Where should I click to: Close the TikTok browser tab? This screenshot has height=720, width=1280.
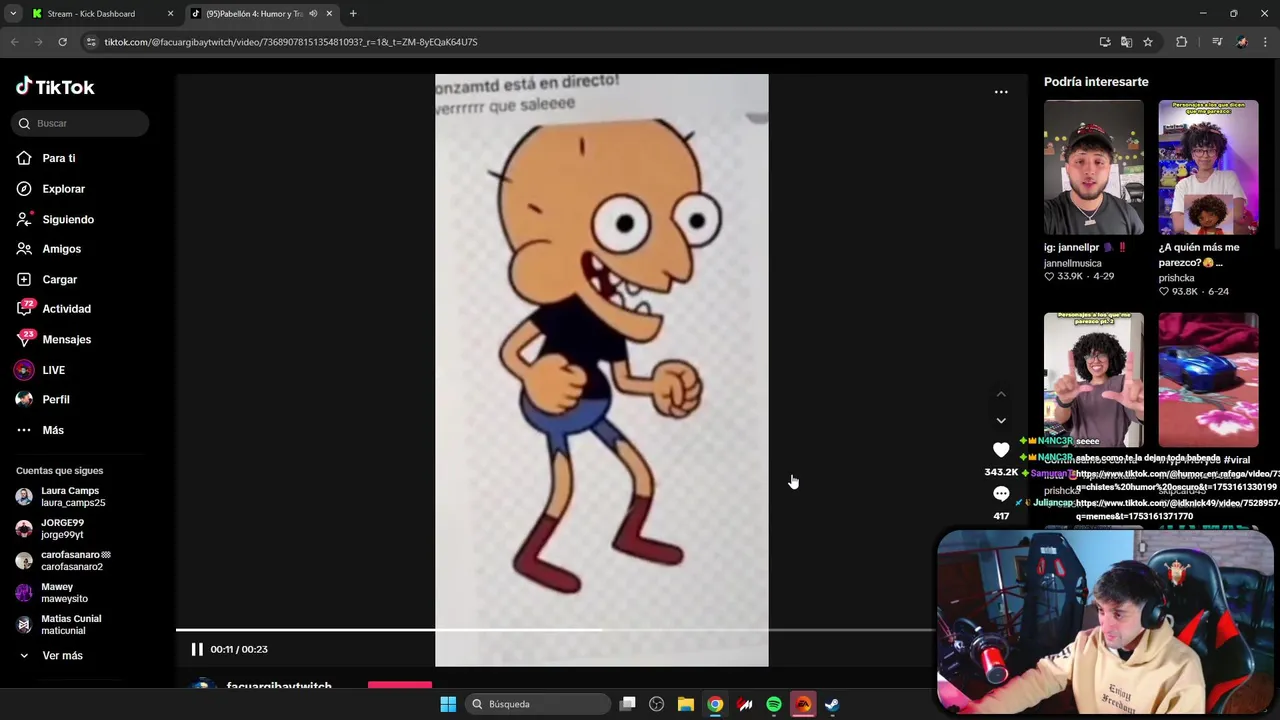(x=329, y=14)
